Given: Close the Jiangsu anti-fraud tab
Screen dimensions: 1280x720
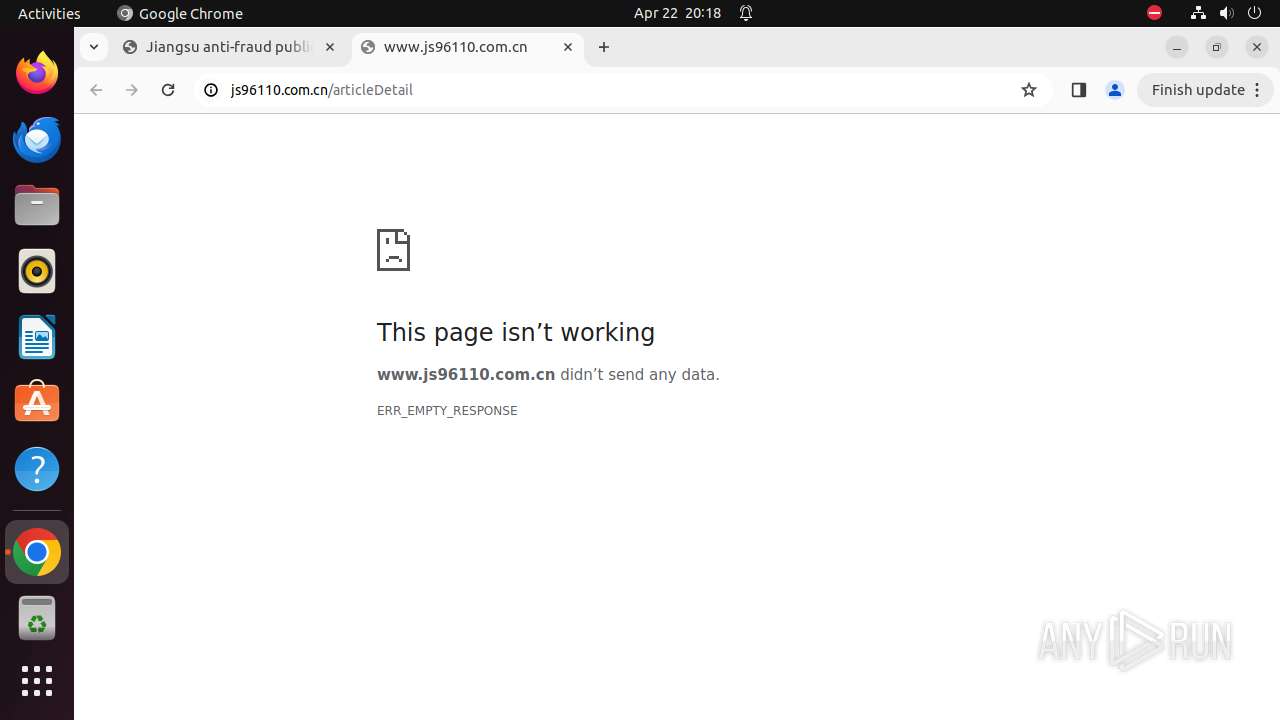Looking at the screenshot, I should [330, 47].
